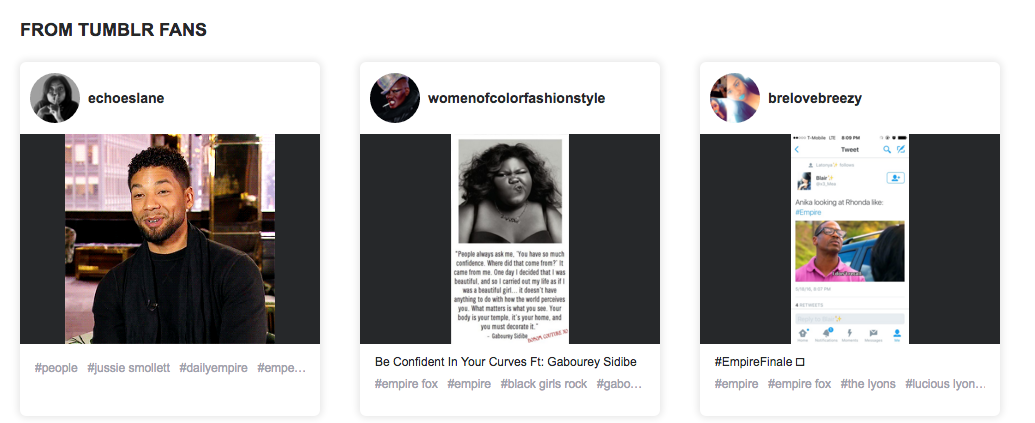Open echoeslane's profile avatar
1035x423 pixels.
coord(55,98)
